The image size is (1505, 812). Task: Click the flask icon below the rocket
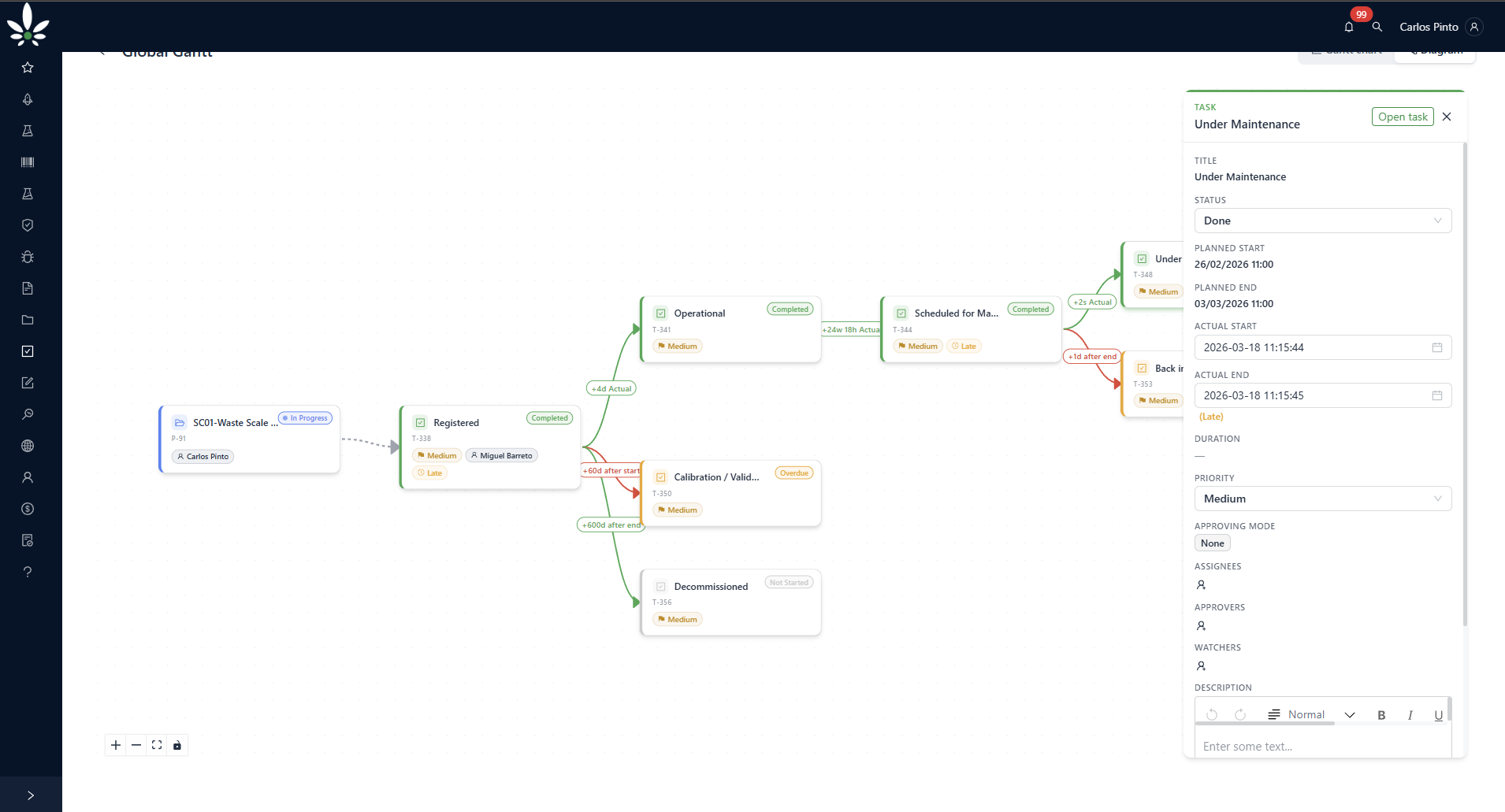[28, 131]
